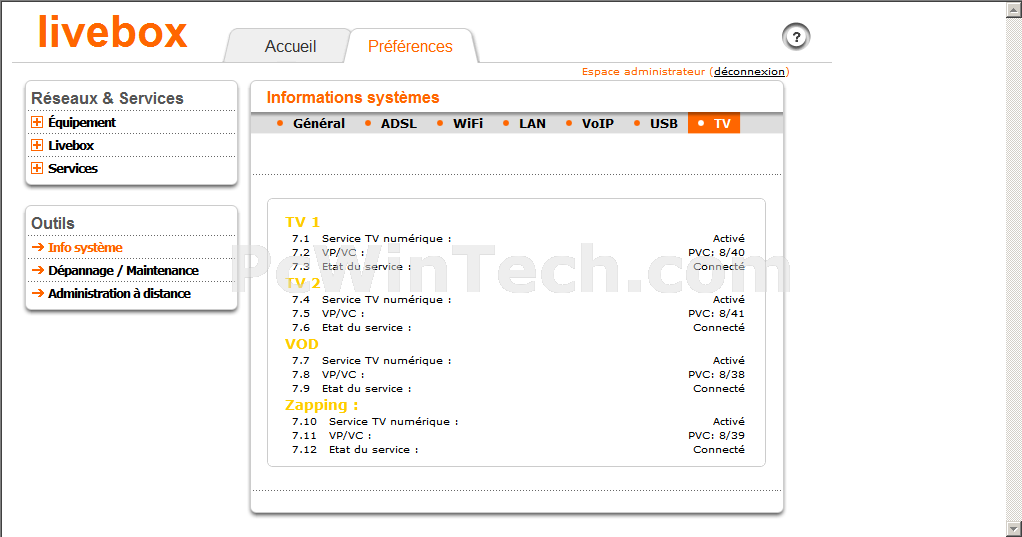Open Dépannage / Maintenance link
This screenshot has height=537, width=1022.
click(x=123, y=270)
